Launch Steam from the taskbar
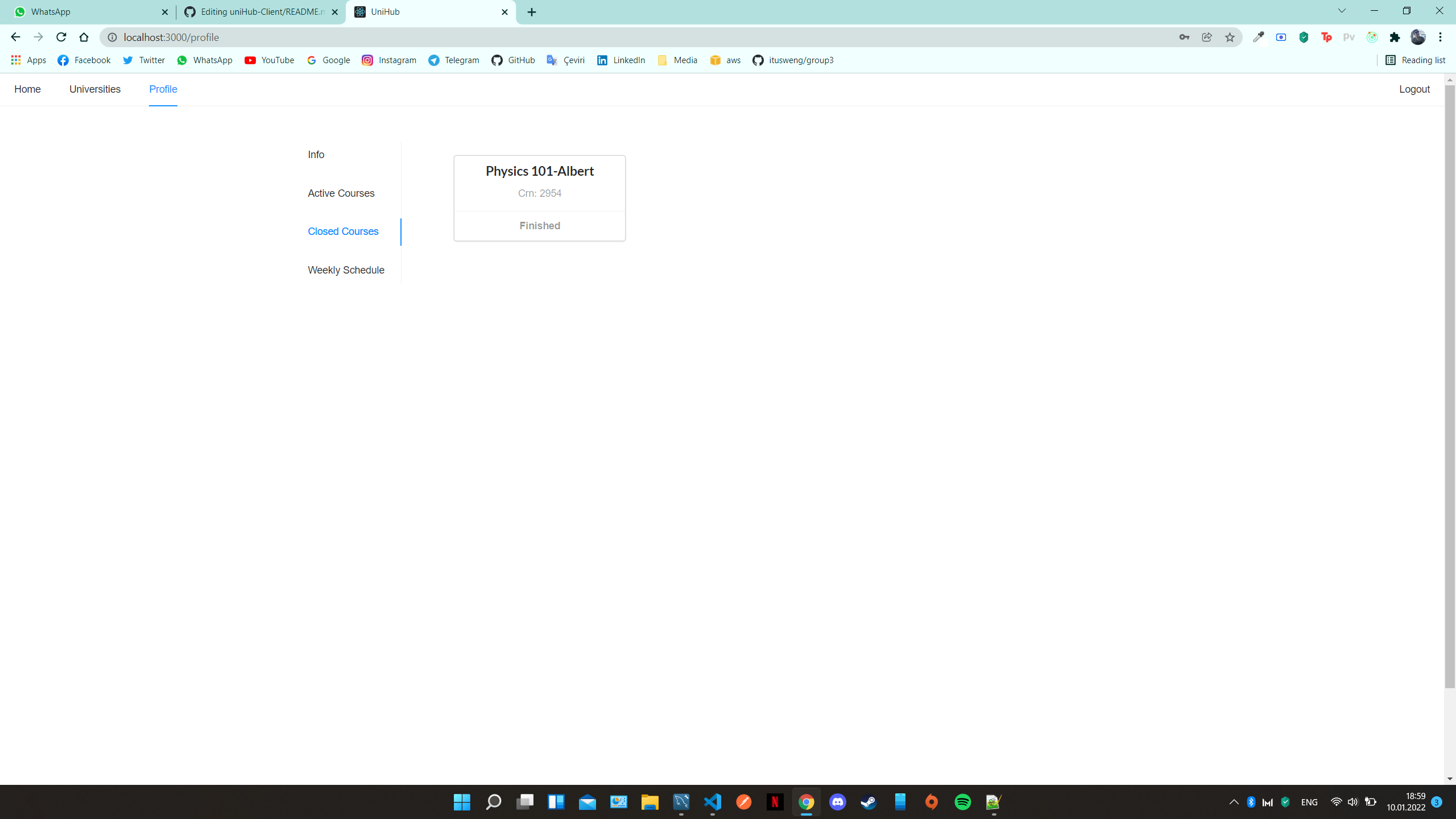This screenshot has width=1456, height=819. click(x=868, y=802)
